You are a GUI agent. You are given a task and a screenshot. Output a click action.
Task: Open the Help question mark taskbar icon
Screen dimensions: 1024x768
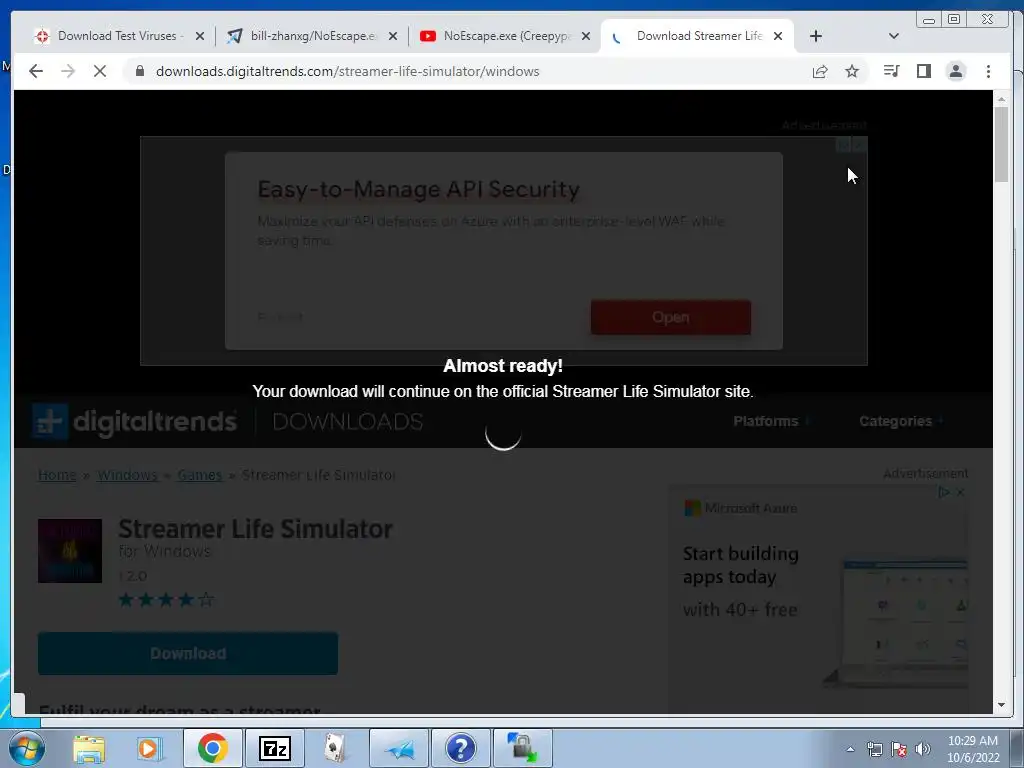pos(460,748)
